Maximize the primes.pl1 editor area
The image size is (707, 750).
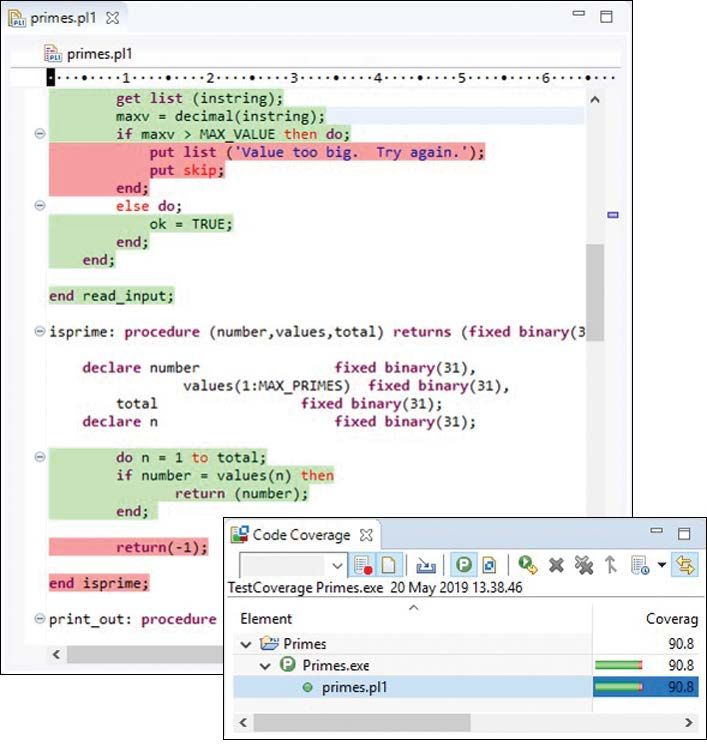tap(607, 16)
